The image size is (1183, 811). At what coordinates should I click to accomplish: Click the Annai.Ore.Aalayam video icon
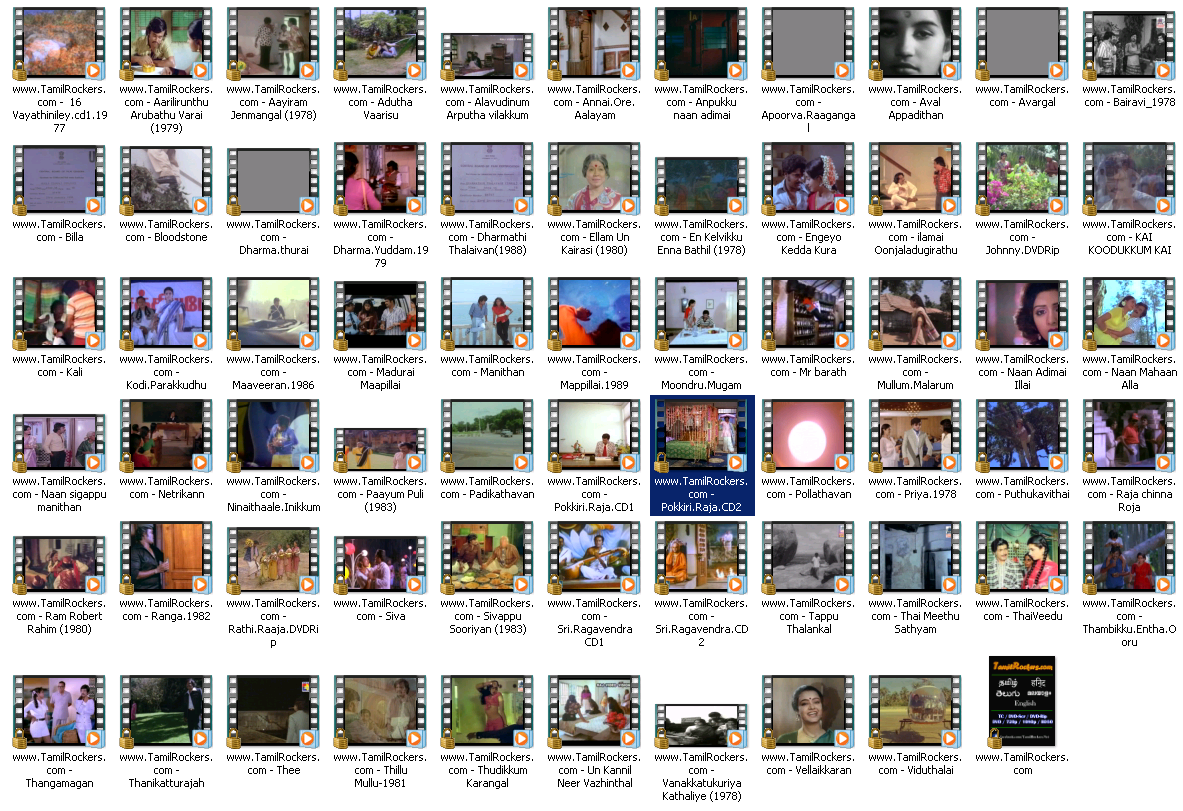click(x=595, y=44)
